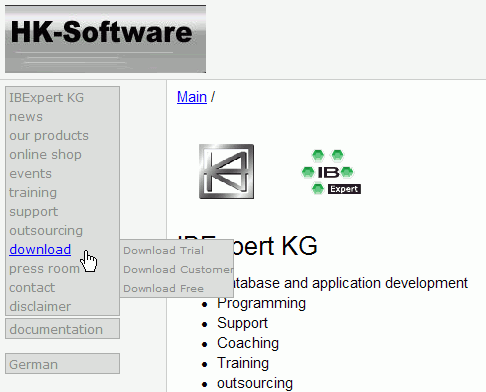Image resolution: width=486 pixels, height=392 pixels.
Task: Follow the Main breadcrumb link
Action: pyautogui.click(x=192, y=97)
